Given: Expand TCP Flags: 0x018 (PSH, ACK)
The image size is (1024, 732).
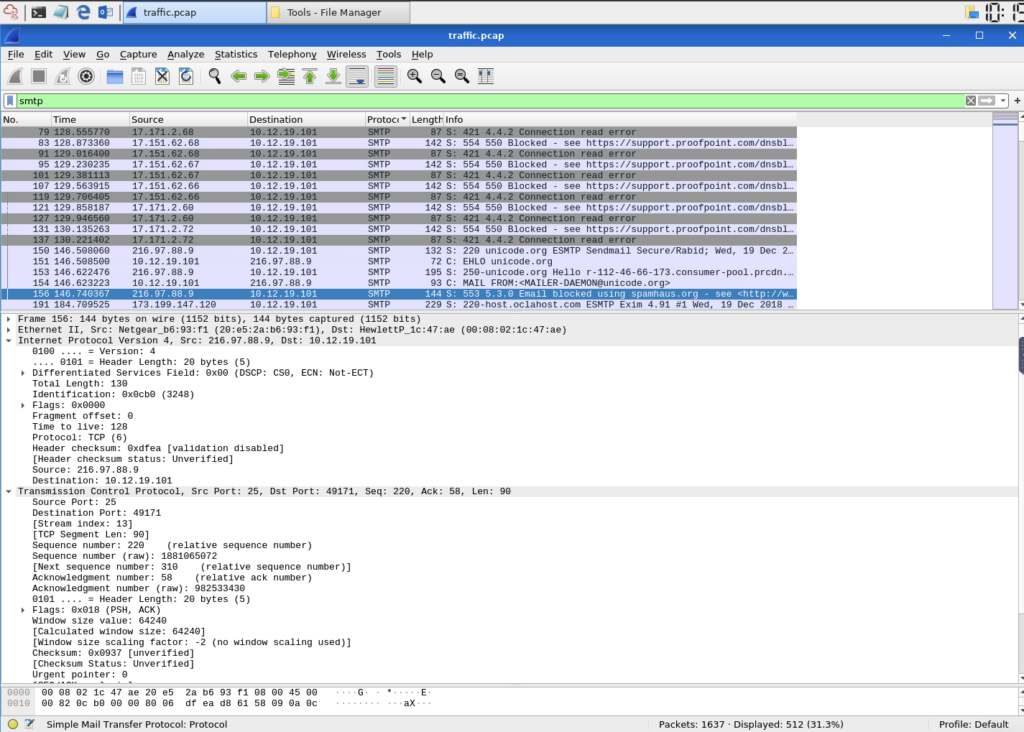Looking at the screenshot, I should (x=23, y=610).
